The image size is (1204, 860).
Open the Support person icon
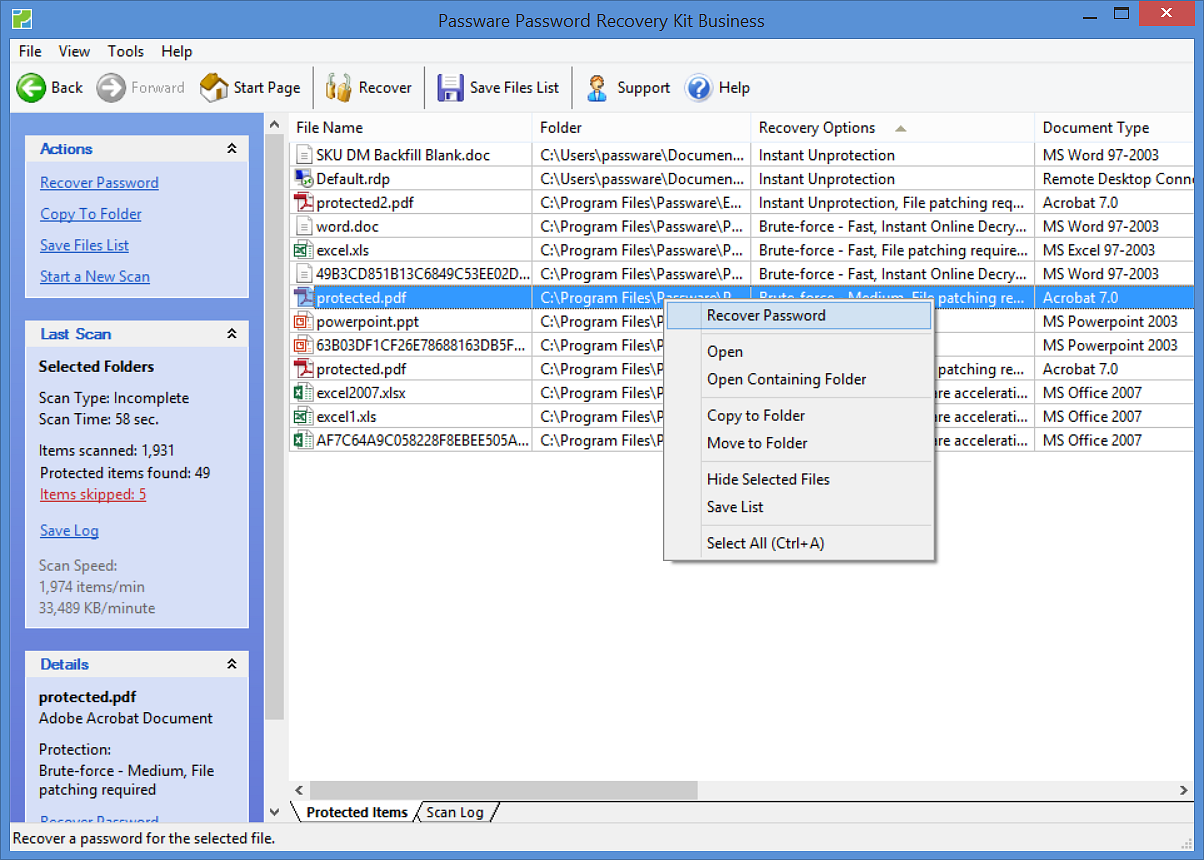click(x=597, y=88)
